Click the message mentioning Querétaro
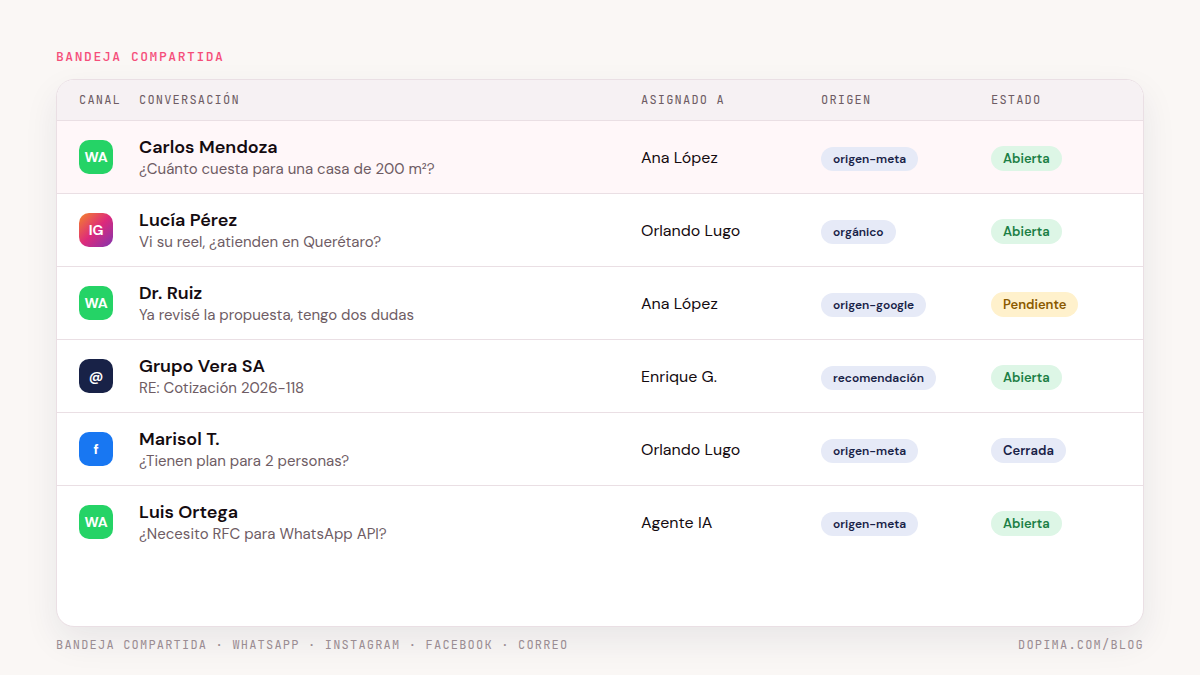The width and height of the screenshot is (1200, 675). (x=260, y=242)
